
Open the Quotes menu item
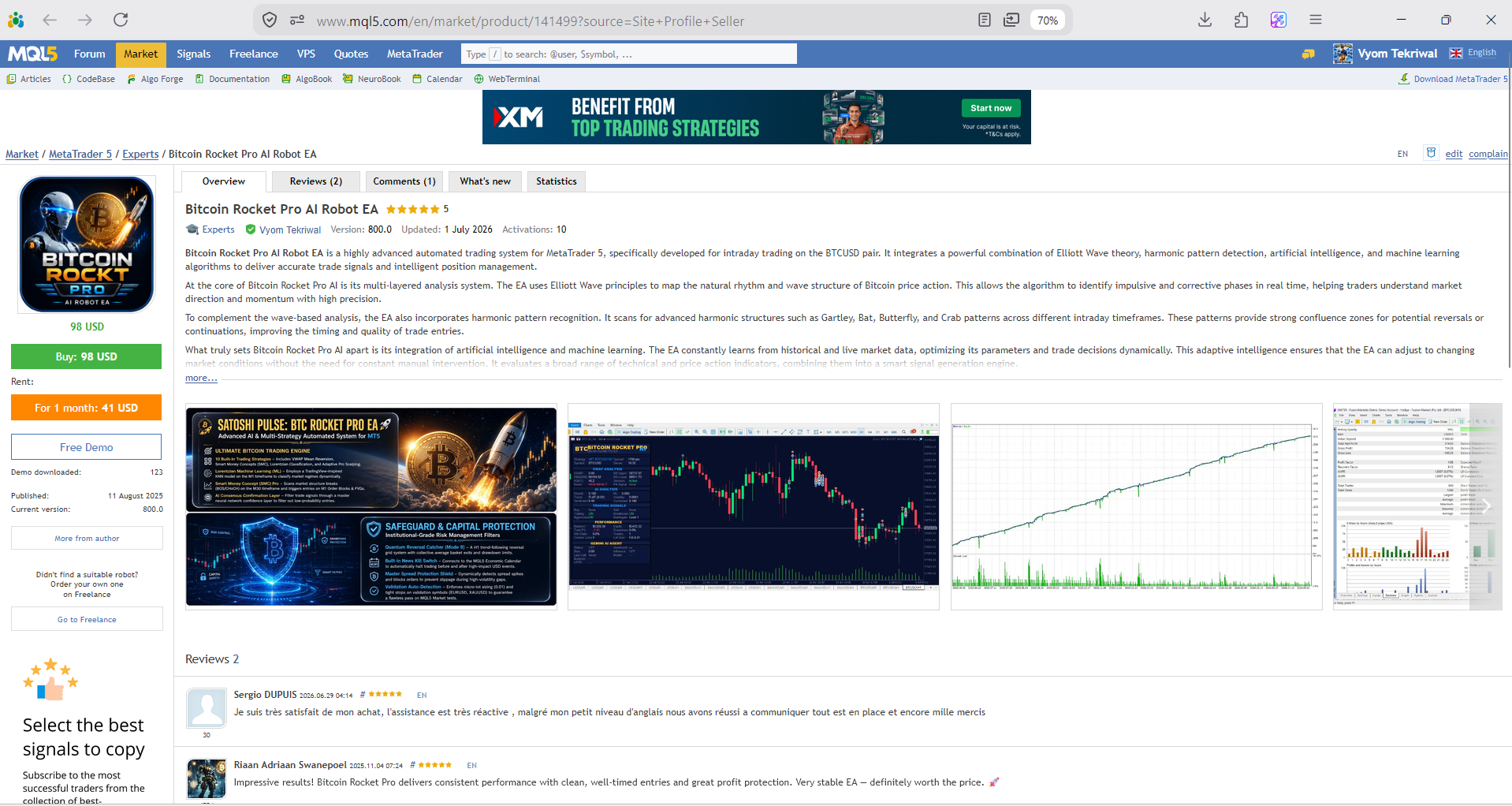click(x=351, y=54)
